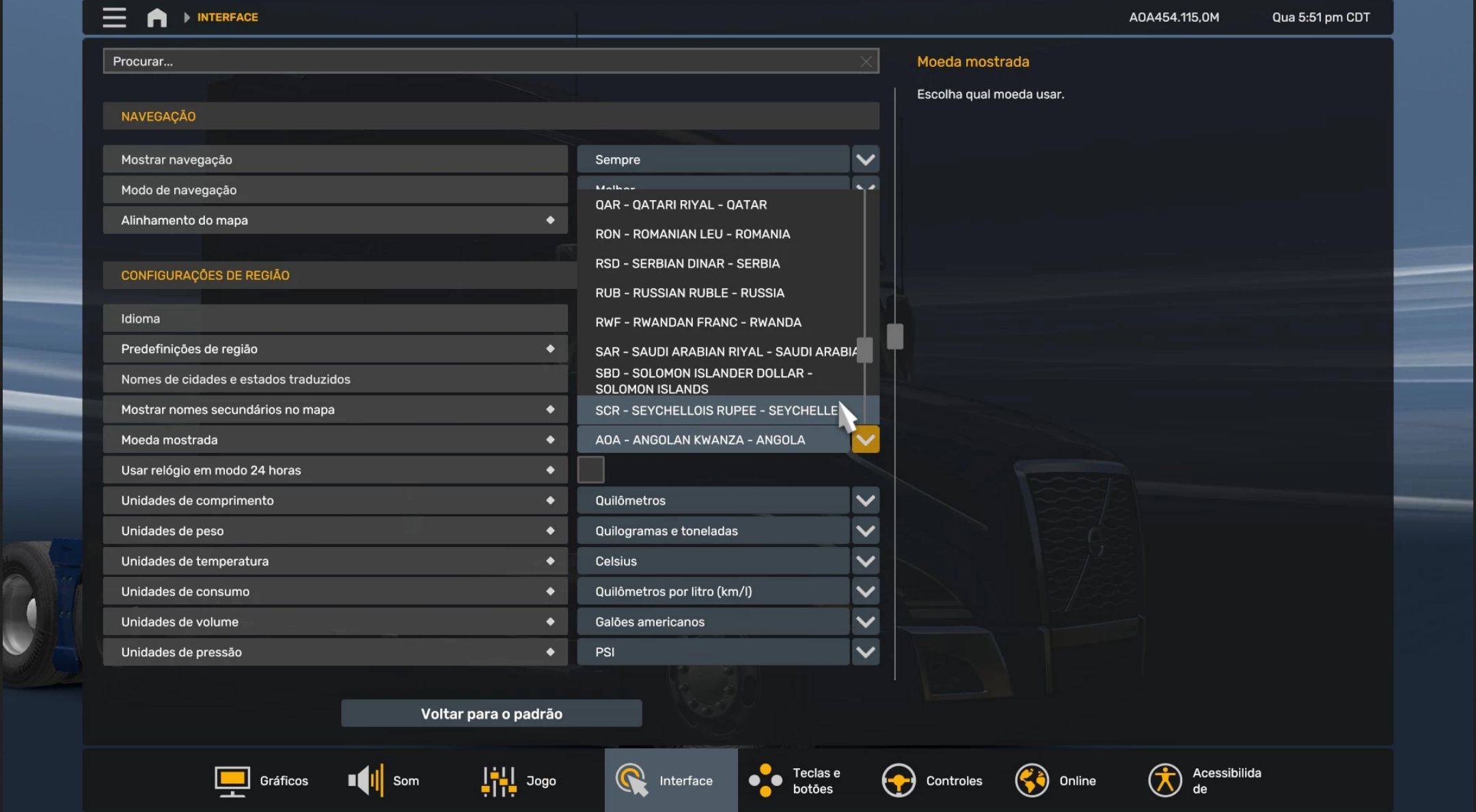This screenshot has height=812, width=1476.
Task: Click the currency list scrollbar handle
Action: [x=864, y=350]
